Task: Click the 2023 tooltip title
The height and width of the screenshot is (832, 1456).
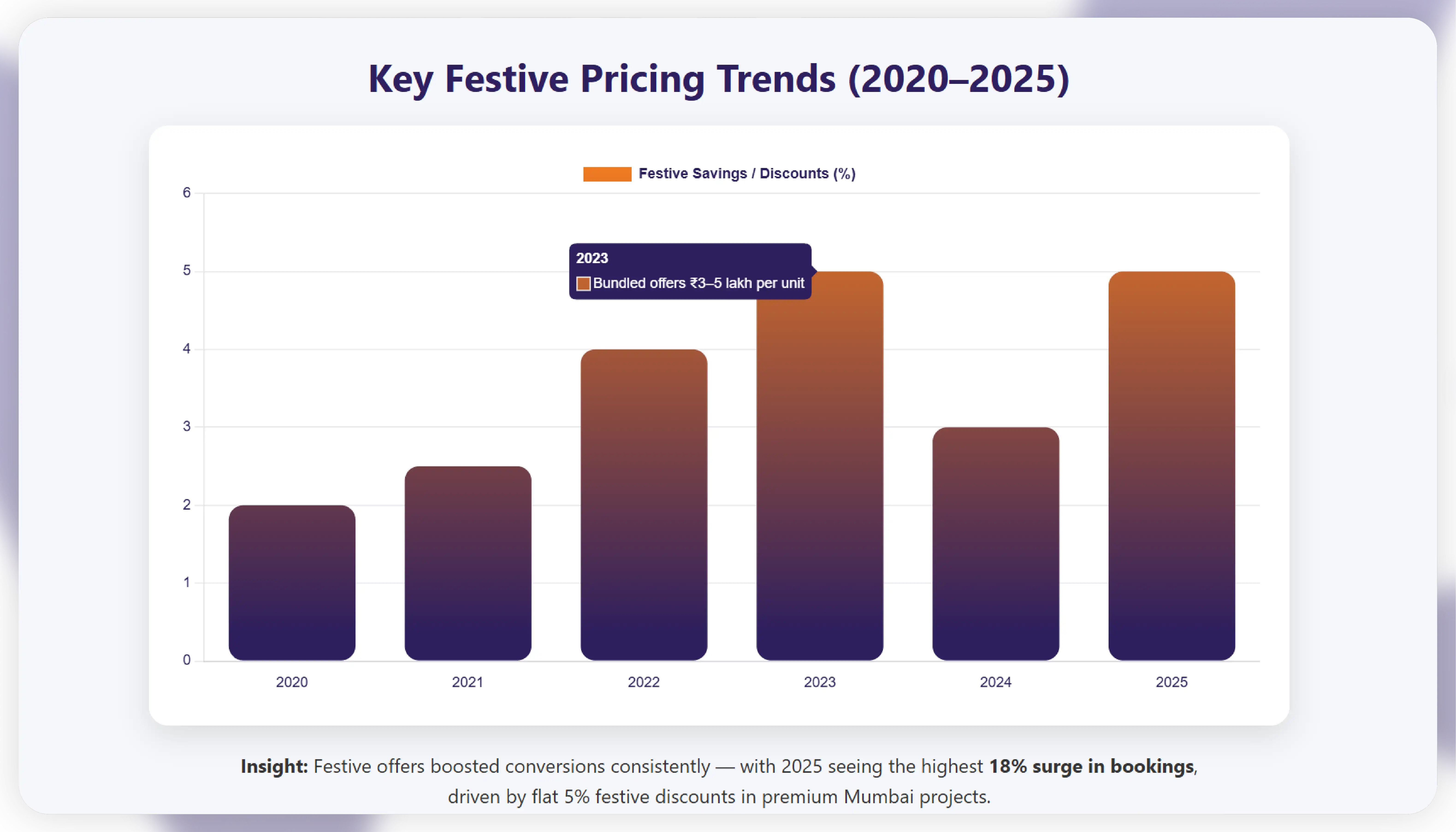Action: [x=592, y=258]
